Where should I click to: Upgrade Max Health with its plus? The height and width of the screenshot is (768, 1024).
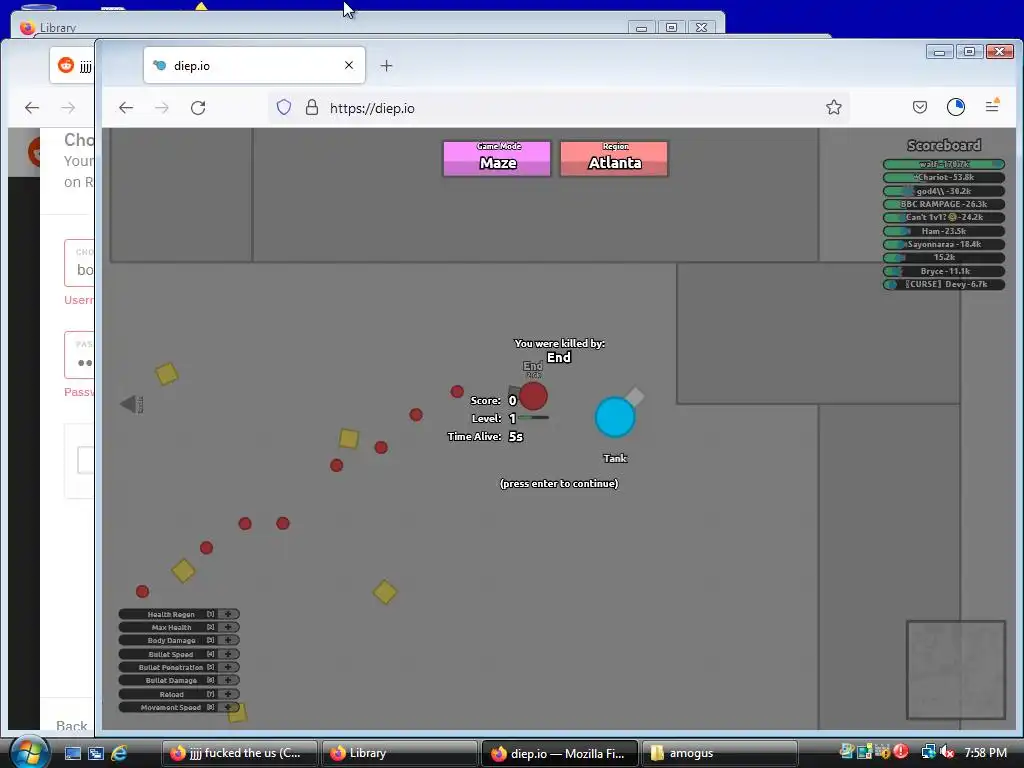click(228, 627)
